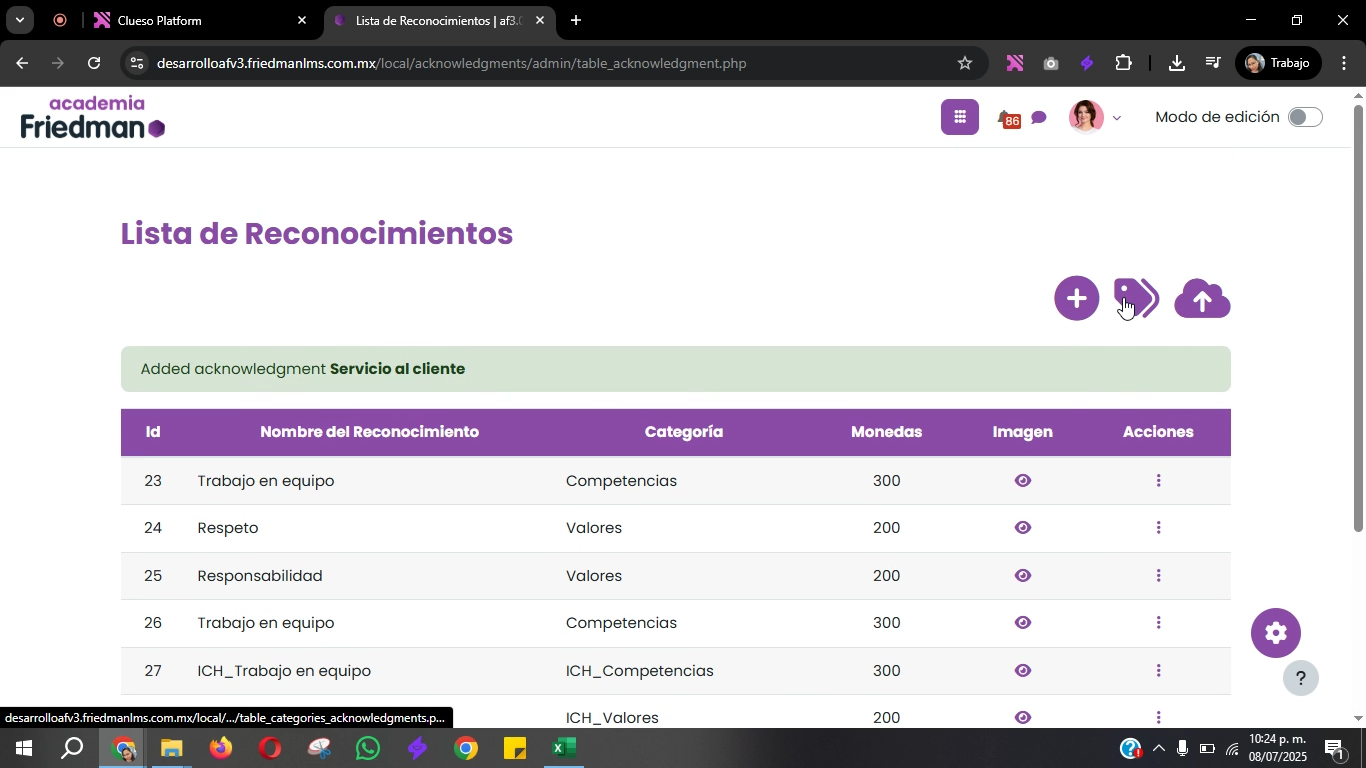The image size is (1366, 768).
Task: View image for Respeto row
Action: pyautogui.click(x=1022, y=528)
